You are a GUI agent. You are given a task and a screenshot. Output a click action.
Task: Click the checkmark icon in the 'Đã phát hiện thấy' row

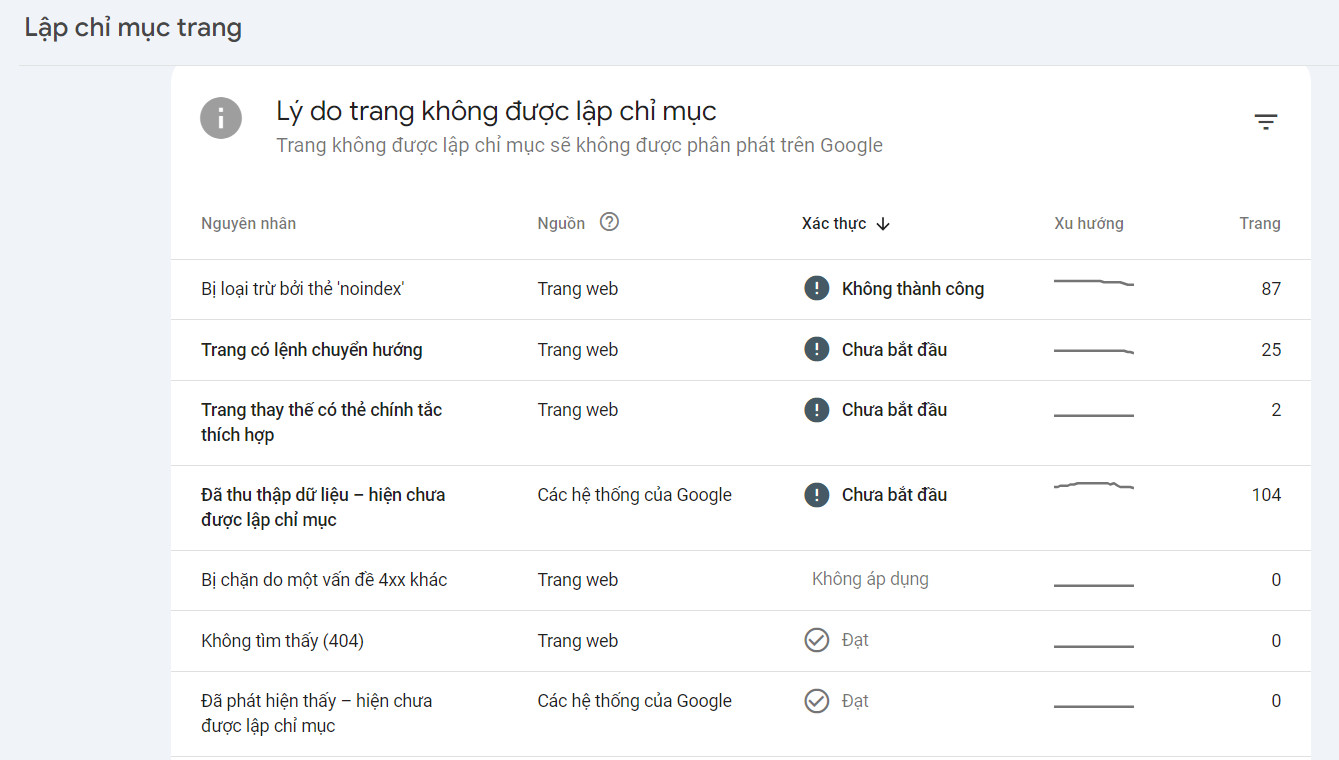coord(817,701)
